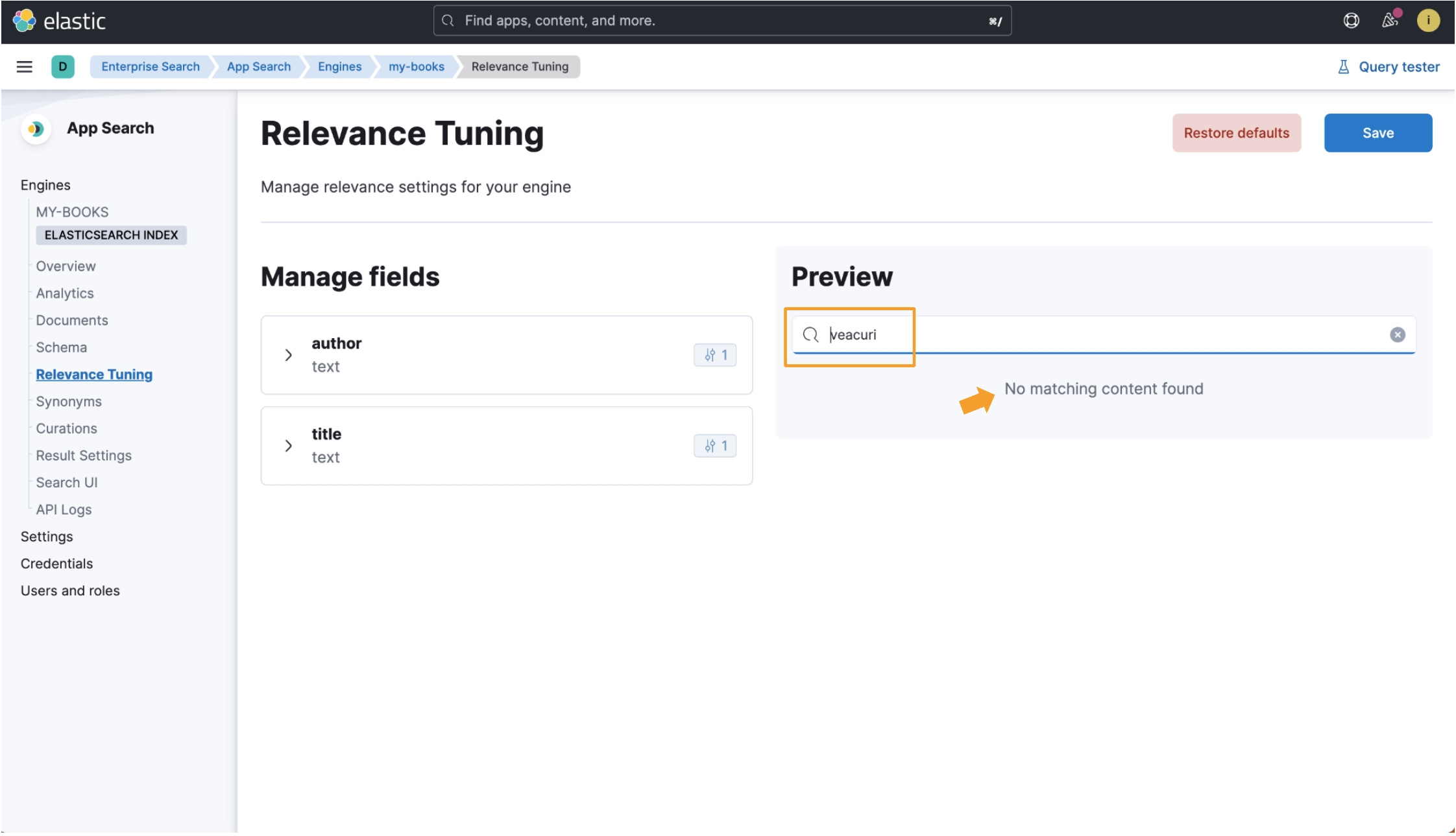
Task: Open Synonyms in the sidebar
Action: click(x=69, y=401)
